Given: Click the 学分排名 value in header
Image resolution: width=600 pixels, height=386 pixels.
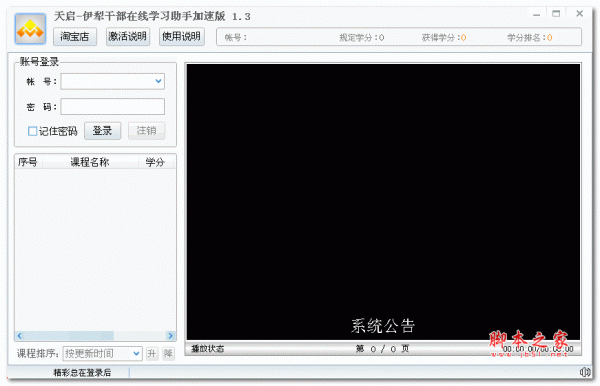Looking at the screenshot, I should point(549,37).
